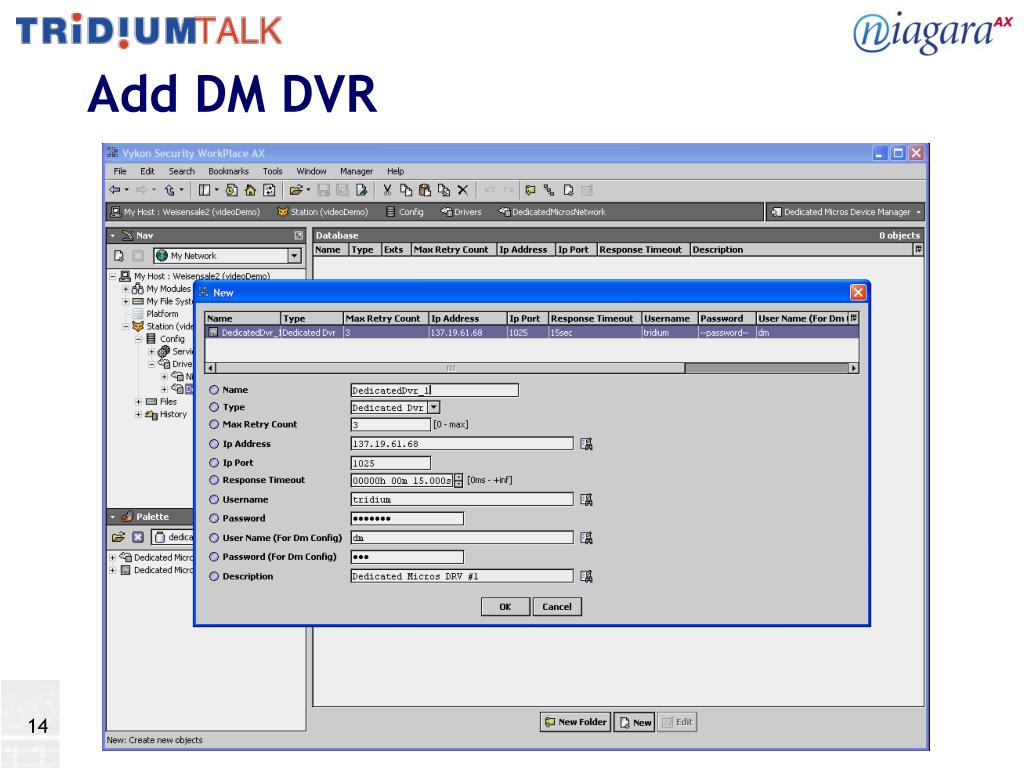
Task: Open the Manager menu
Action: (356, 171)
